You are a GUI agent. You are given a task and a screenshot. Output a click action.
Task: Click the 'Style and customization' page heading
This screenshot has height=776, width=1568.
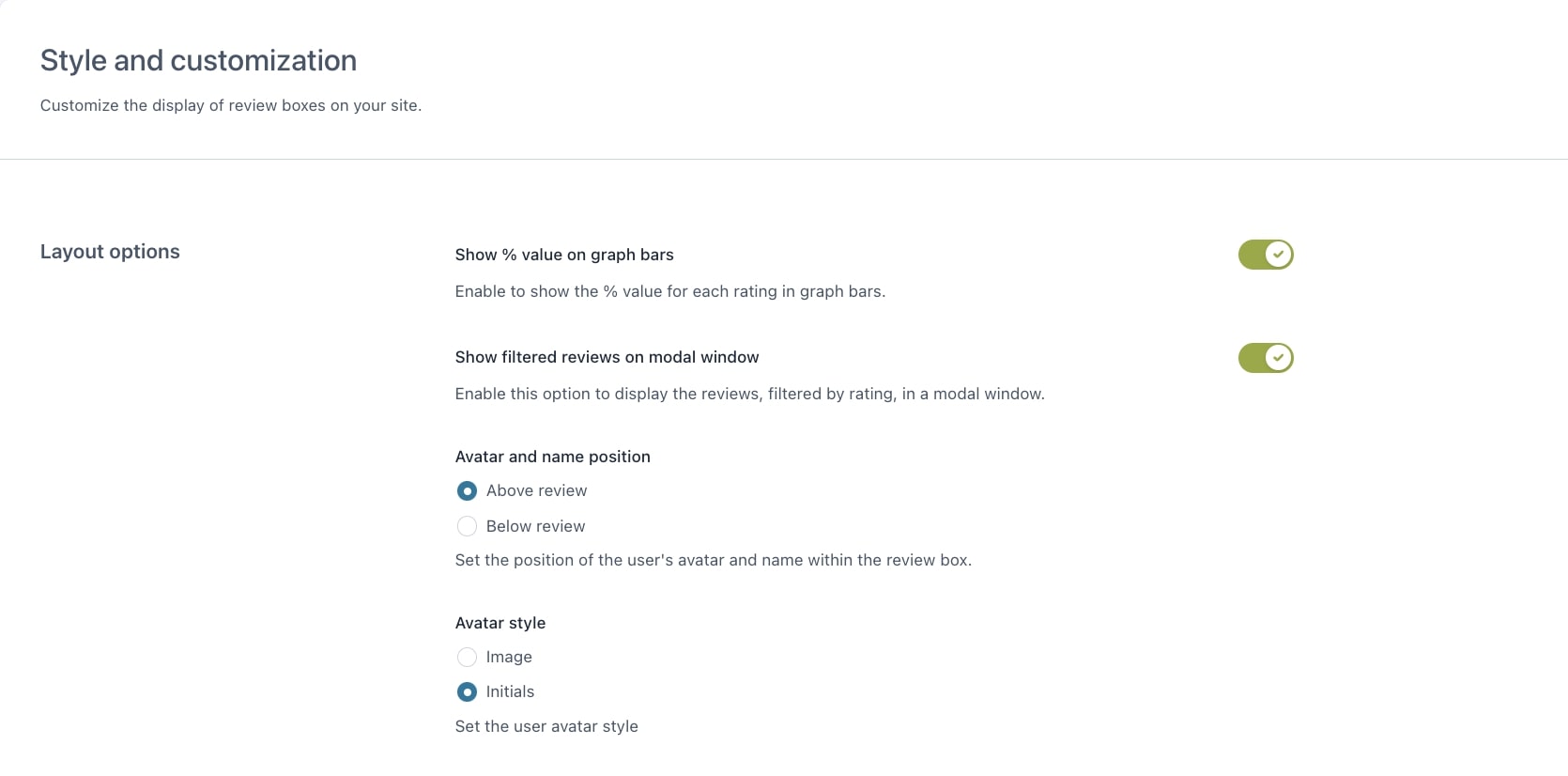(198, 60)
